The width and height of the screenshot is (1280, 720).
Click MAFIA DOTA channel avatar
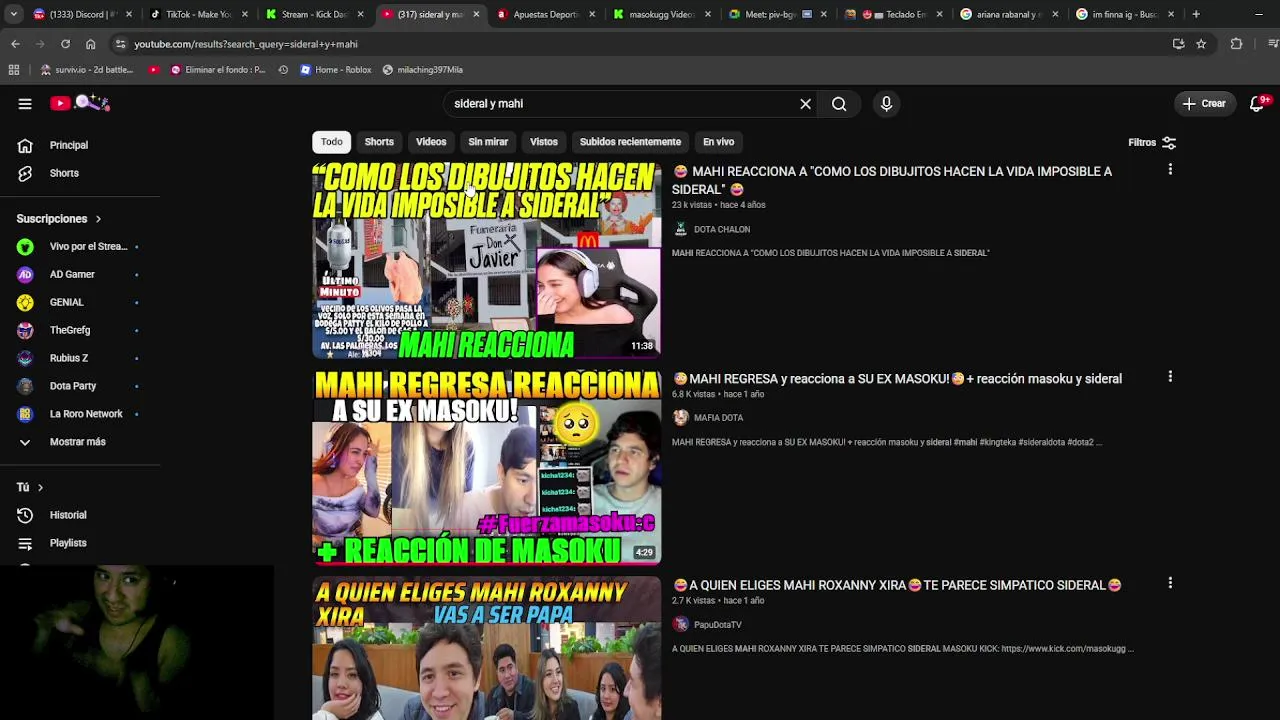tap(681, 418)
